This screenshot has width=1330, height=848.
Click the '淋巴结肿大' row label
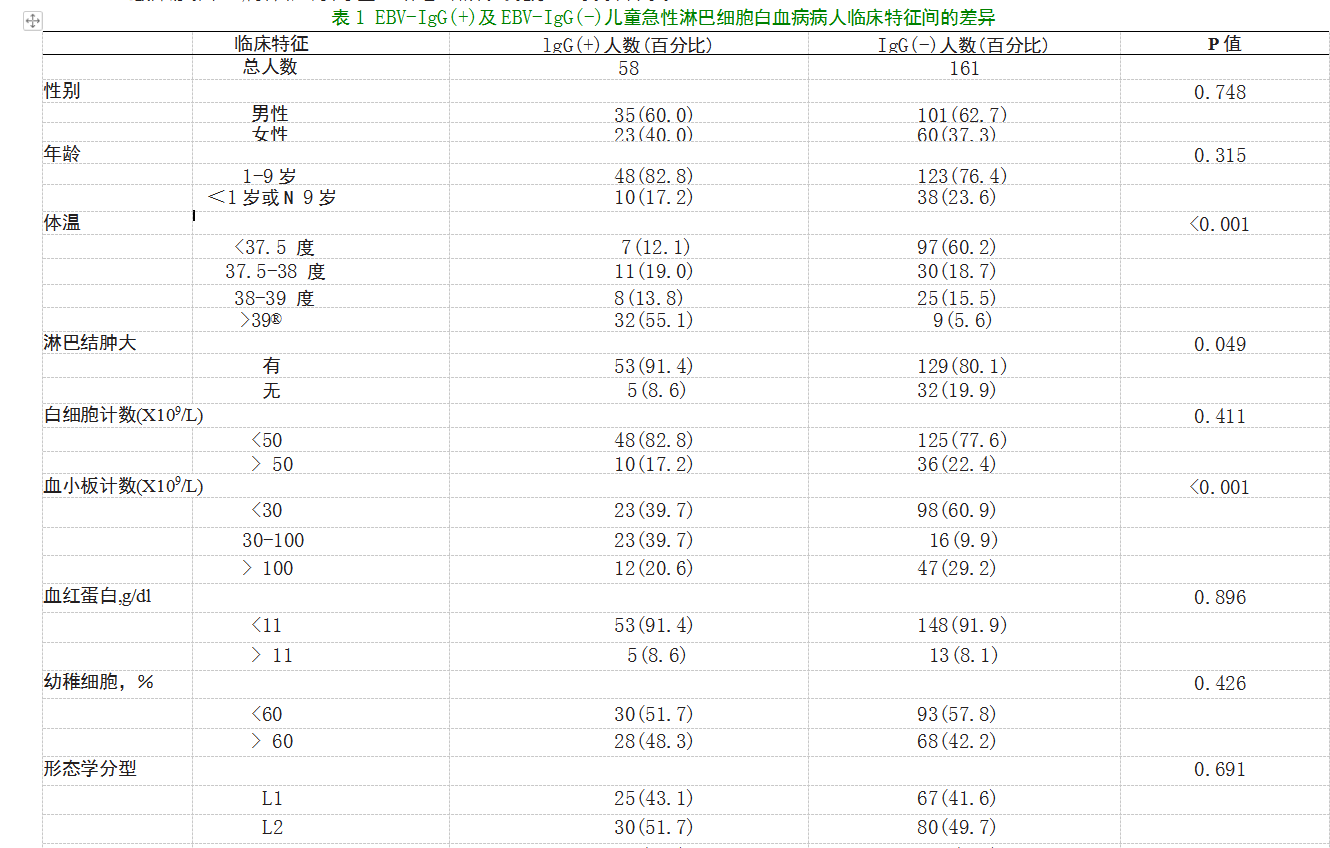tap(90, 343)
